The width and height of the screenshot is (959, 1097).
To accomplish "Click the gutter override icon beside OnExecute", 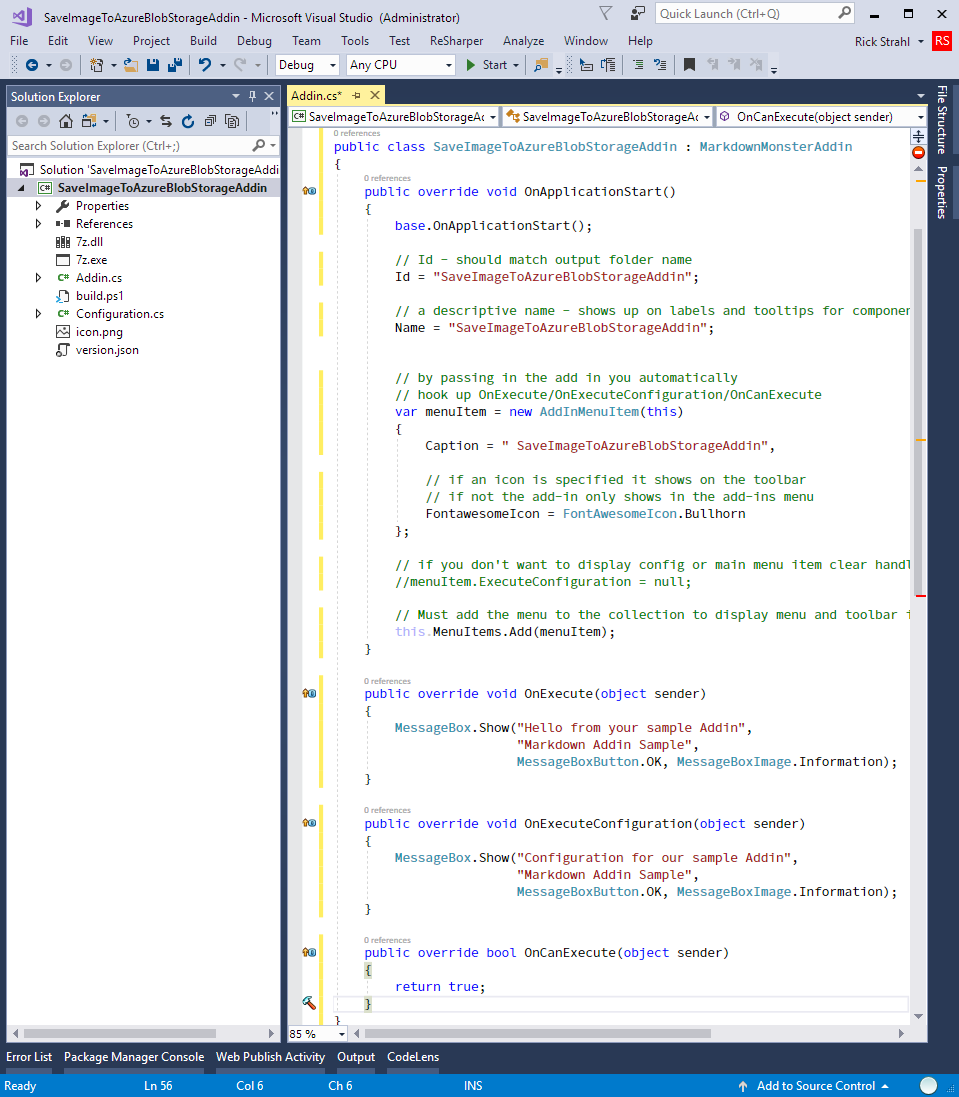I will coord(309,693).
